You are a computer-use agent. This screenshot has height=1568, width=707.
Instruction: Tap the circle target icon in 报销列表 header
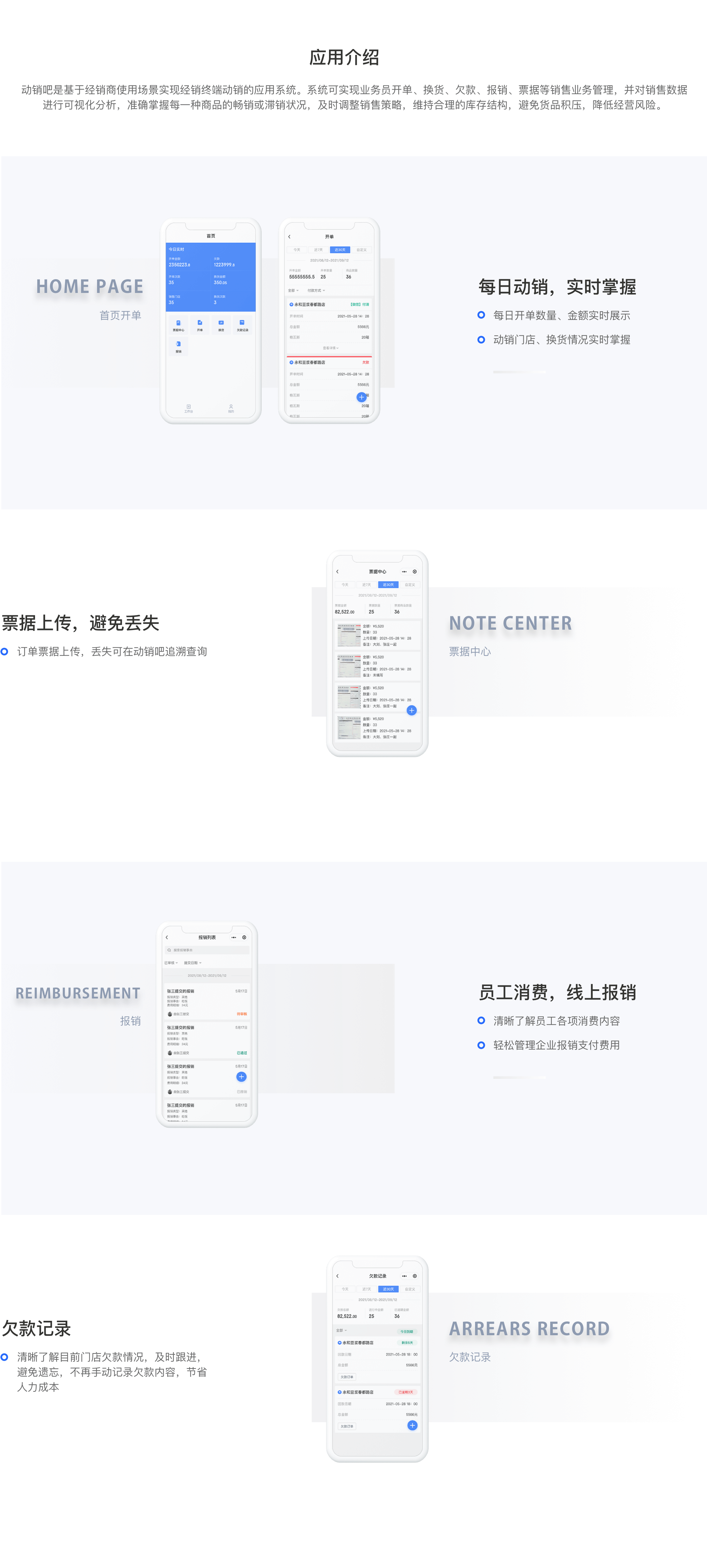click(x=244, y=937)
